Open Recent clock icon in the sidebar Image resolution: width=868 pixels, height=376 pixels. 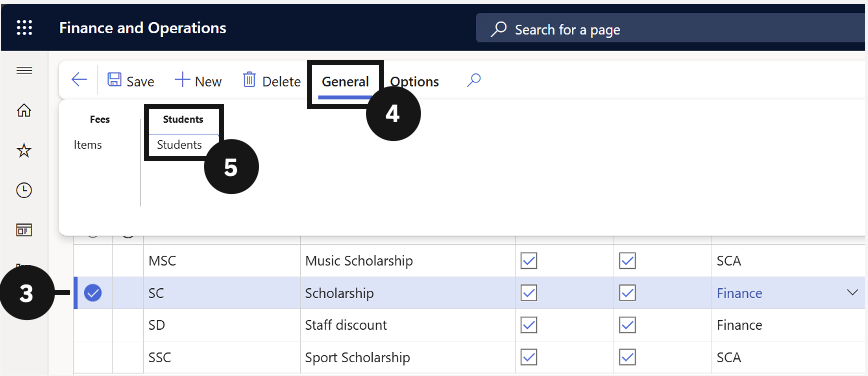pyautogui.click(x=24, y=190)
